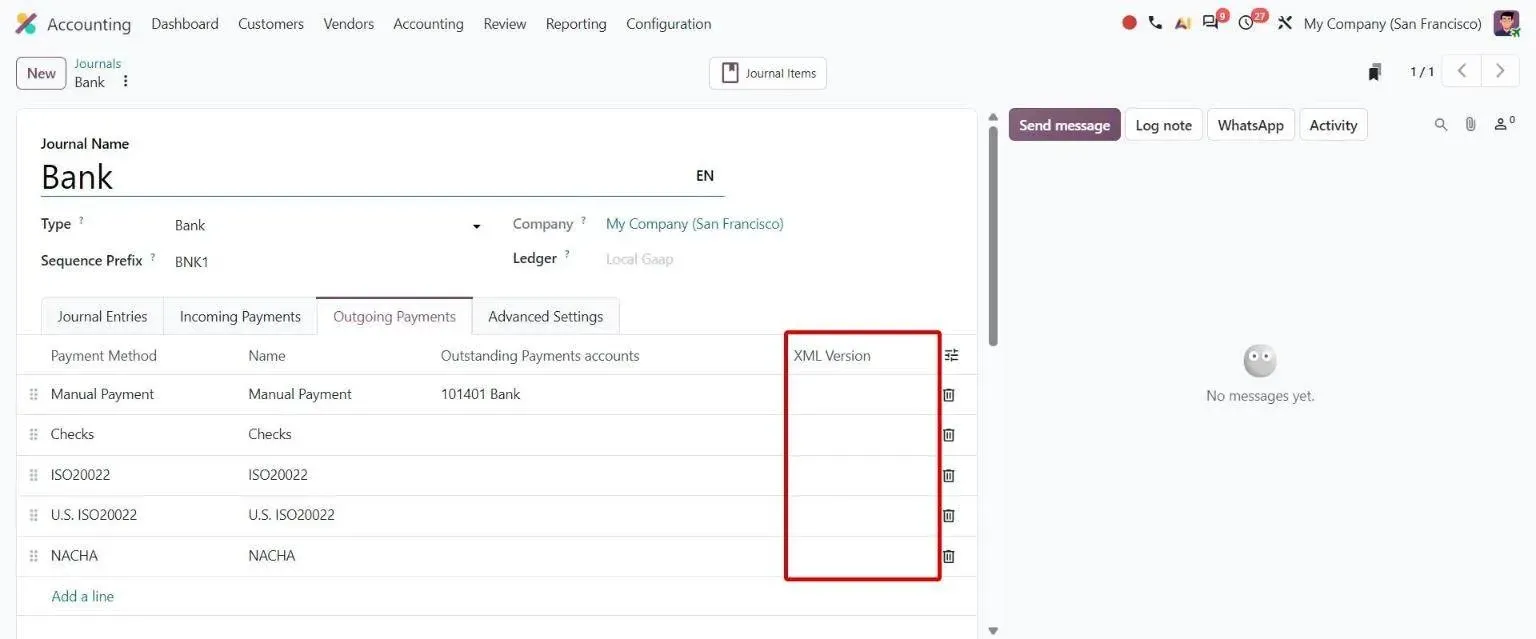This screenshot has height=639, width=1536.
Task: Delete the Checks payment line
Action: 949,435
